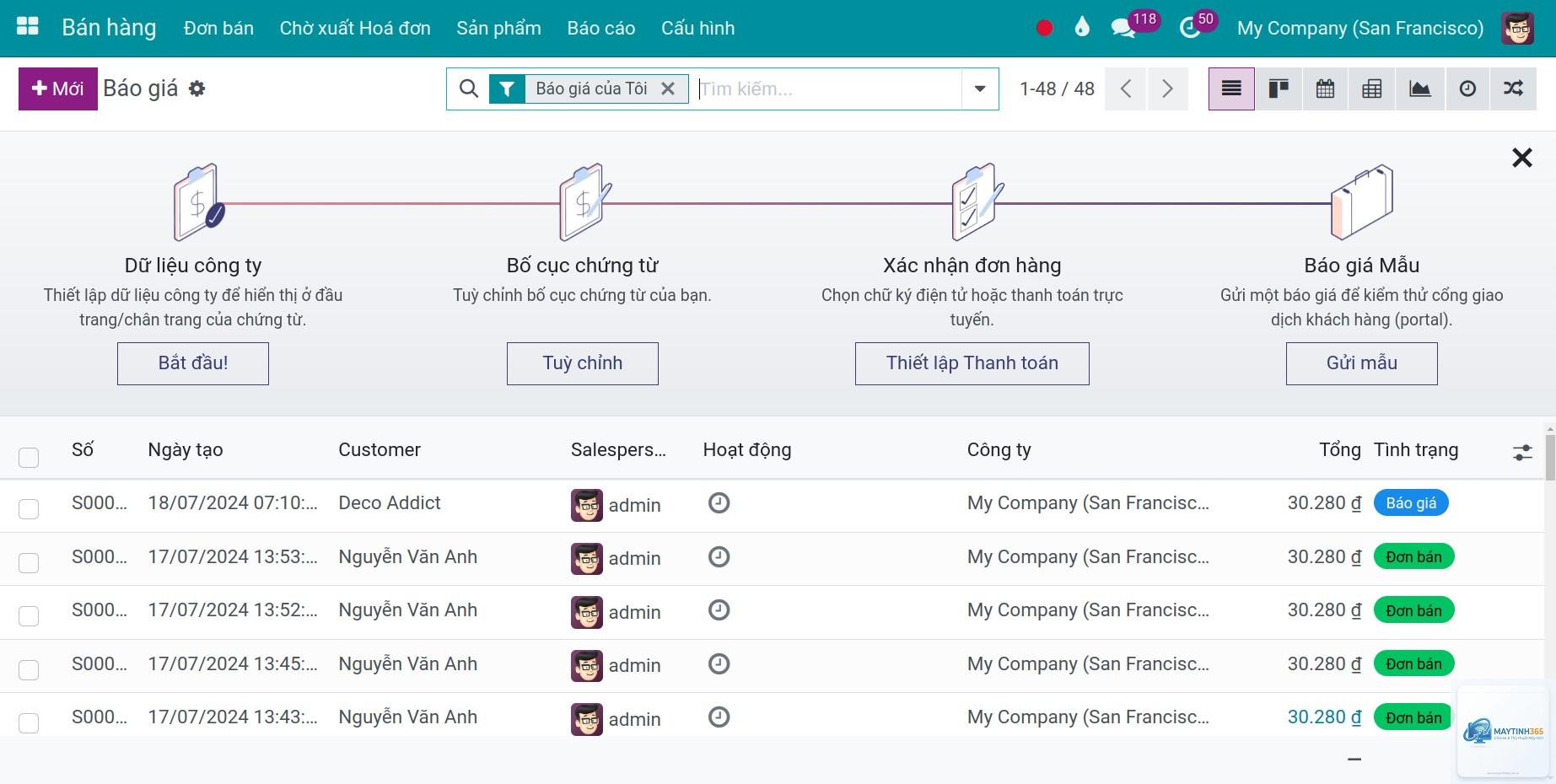Screen dimensions: 1556x784
Task: Check the Deco Addict row checkbox
Action: [x=29, y=508]
